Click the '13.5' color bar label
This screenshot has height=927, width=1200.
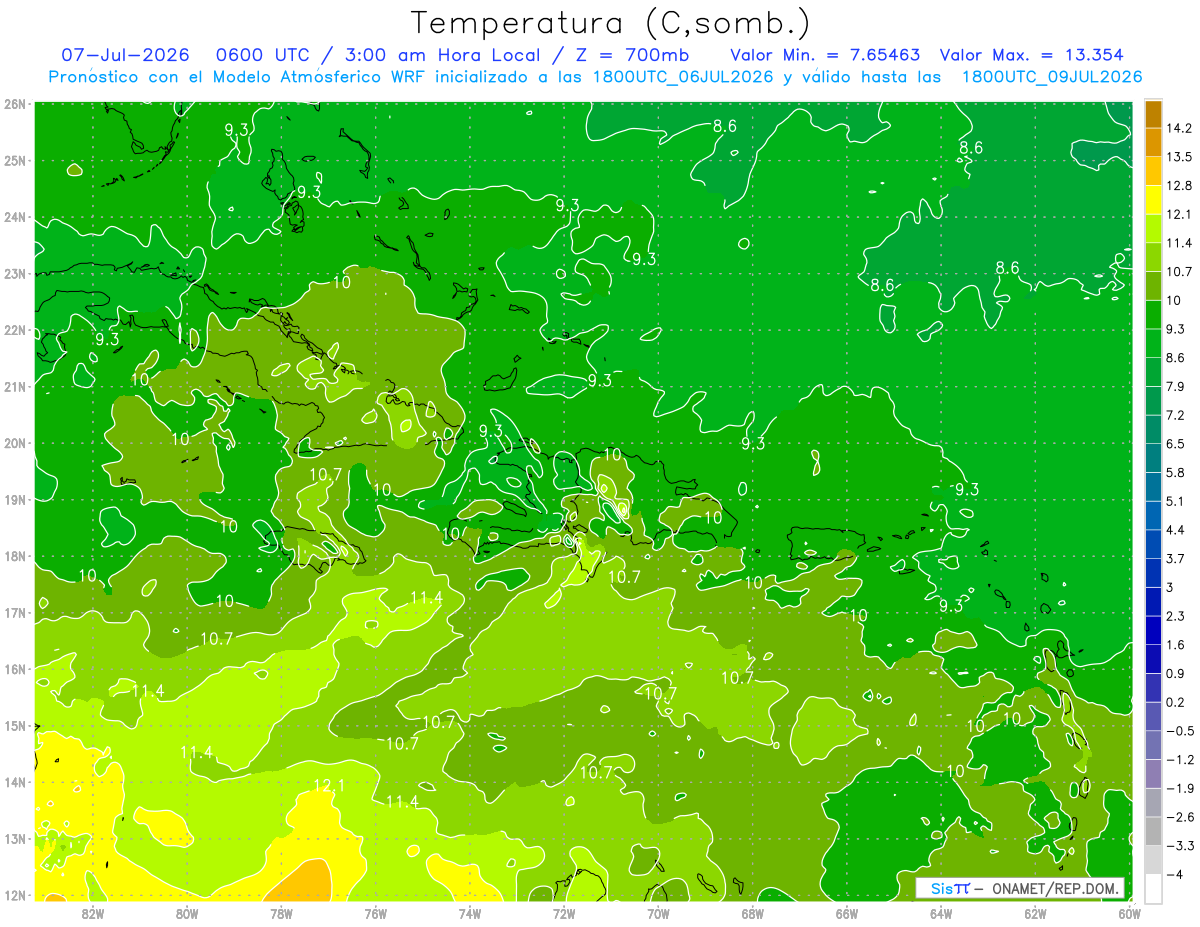1179,157
